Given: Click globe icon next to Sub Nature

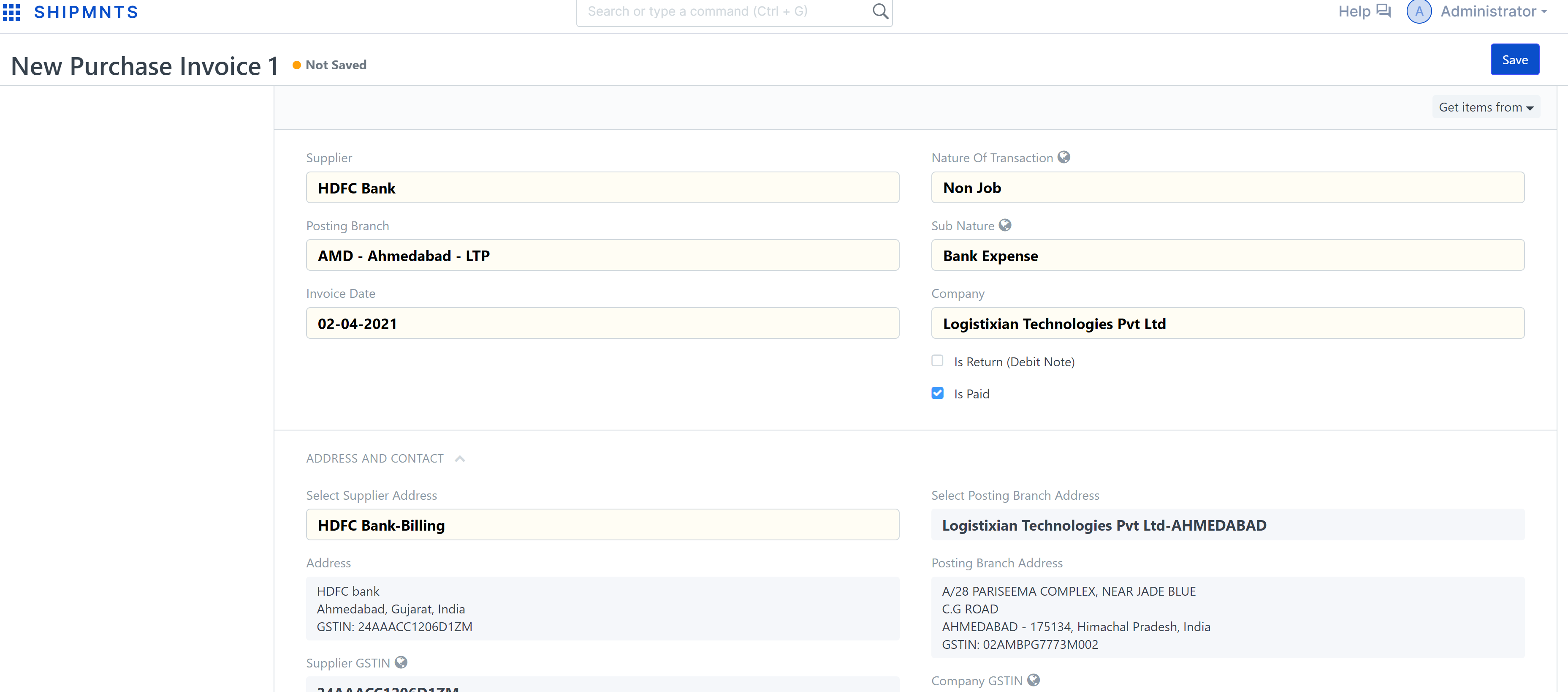Looking at the screenshot, I should [1005, 226].
